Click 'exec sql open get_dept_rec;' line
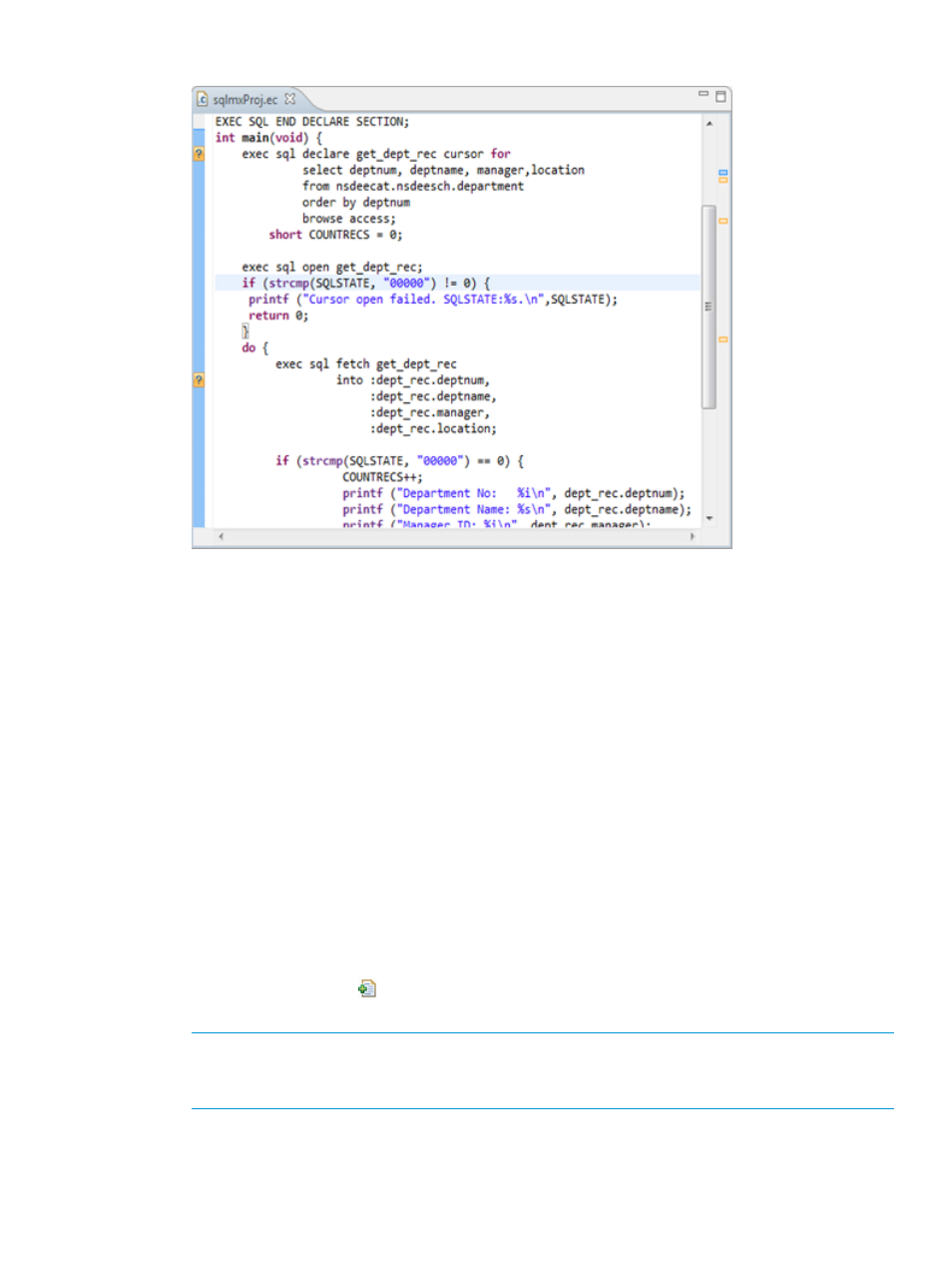This screenshot has width=952, height=1268. (x=332, y=267)
